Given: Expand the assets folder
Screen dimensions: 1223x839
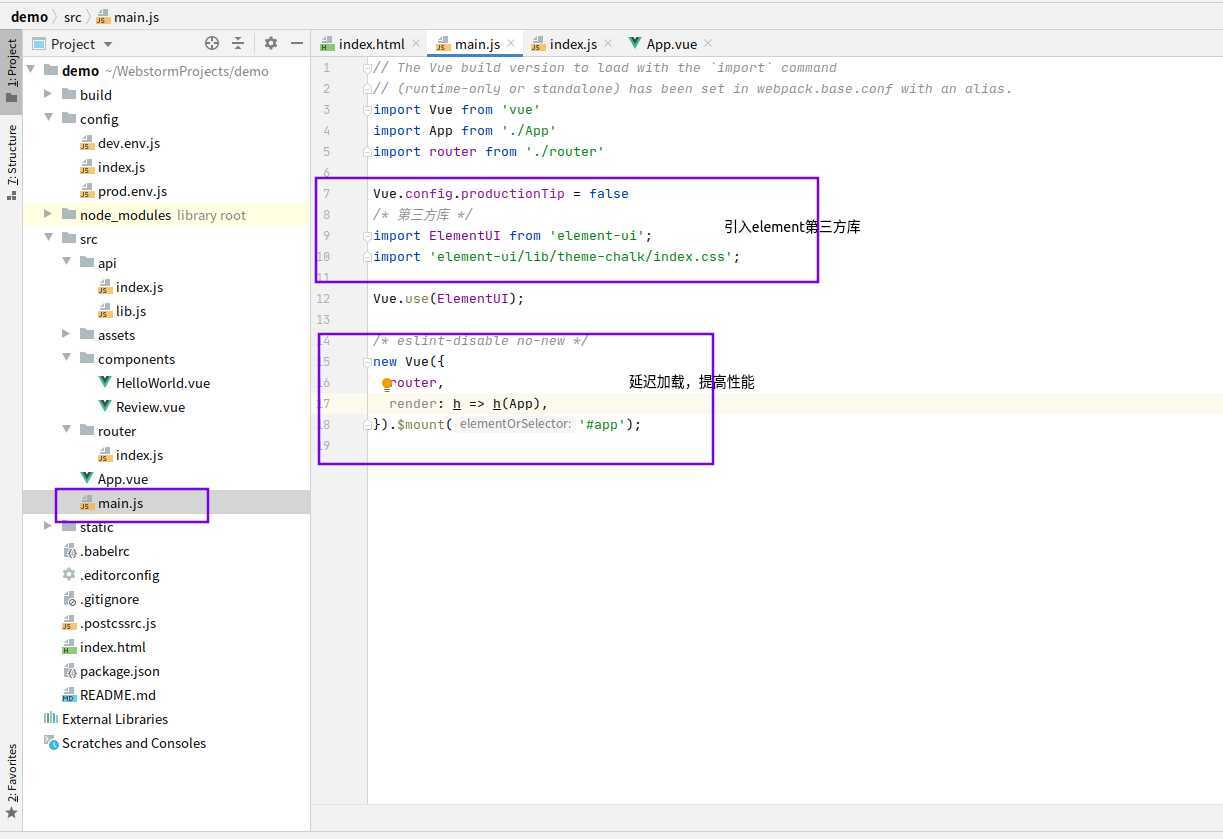Looking at the screenshot, I should pos(66,335).
